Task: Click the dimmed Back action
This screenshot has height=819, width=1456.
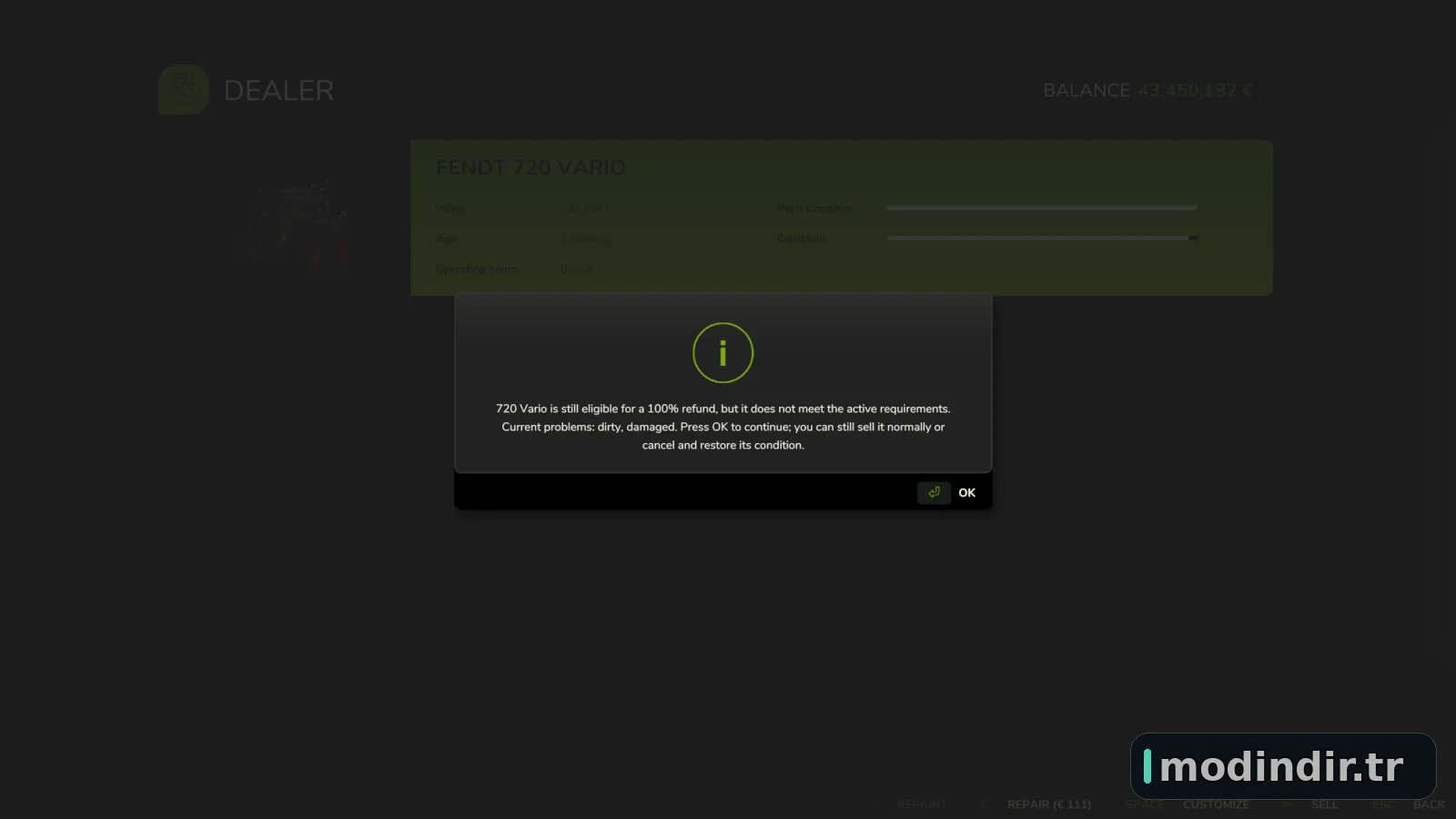Action: [1429, 804]
